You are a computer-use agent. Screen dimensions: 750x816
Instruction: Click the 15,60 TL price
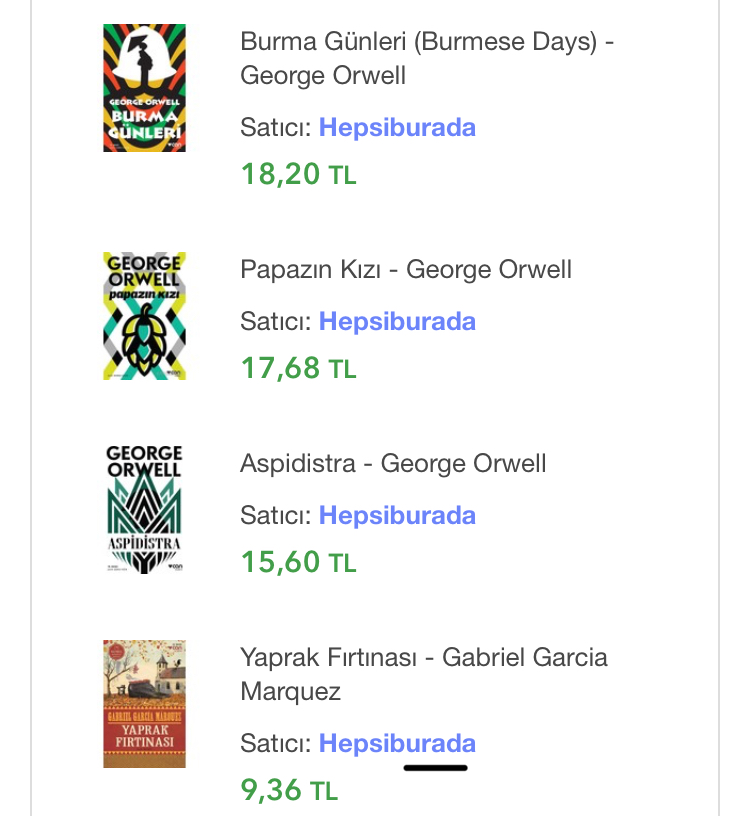tap(298, 562)
